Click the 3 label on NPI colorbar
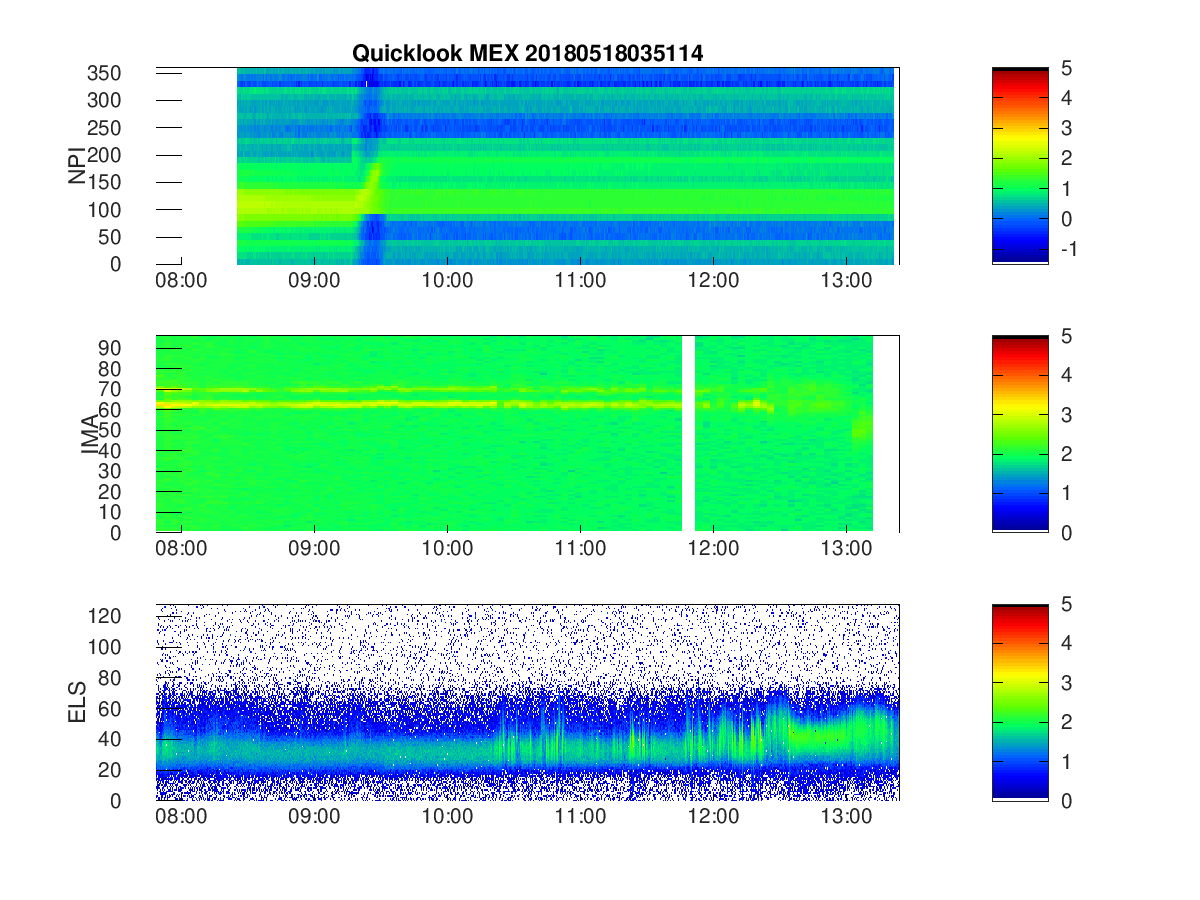 tap(1066, 128)
